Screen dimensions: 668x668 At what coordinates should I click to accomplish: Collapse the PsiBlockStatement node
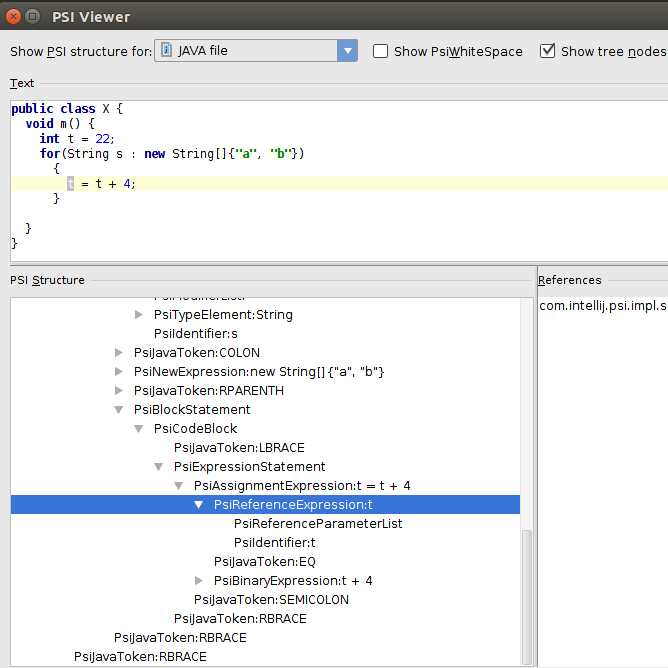point(118,410)
